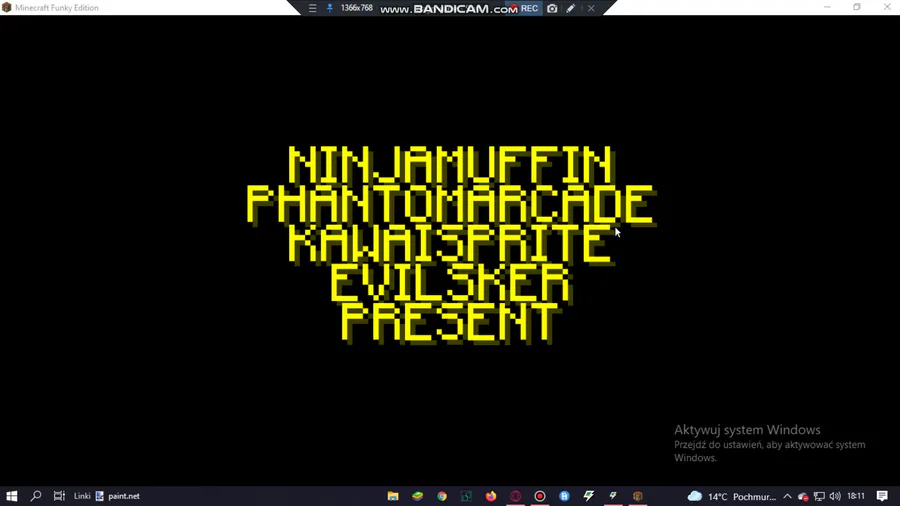This screenshot has height=506, width=900.
Task: Open the white lightning bolt taskbar app
Action: (x=589, y=496)
